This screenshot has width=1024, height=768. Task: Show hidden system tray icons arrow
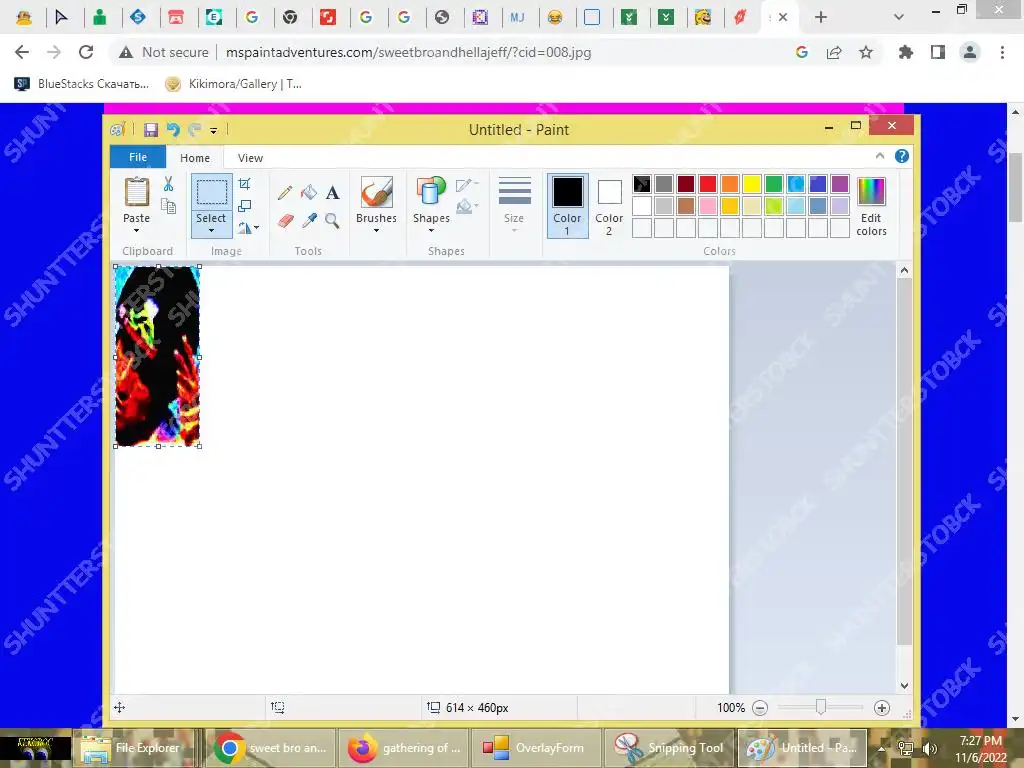click(881, 749)
